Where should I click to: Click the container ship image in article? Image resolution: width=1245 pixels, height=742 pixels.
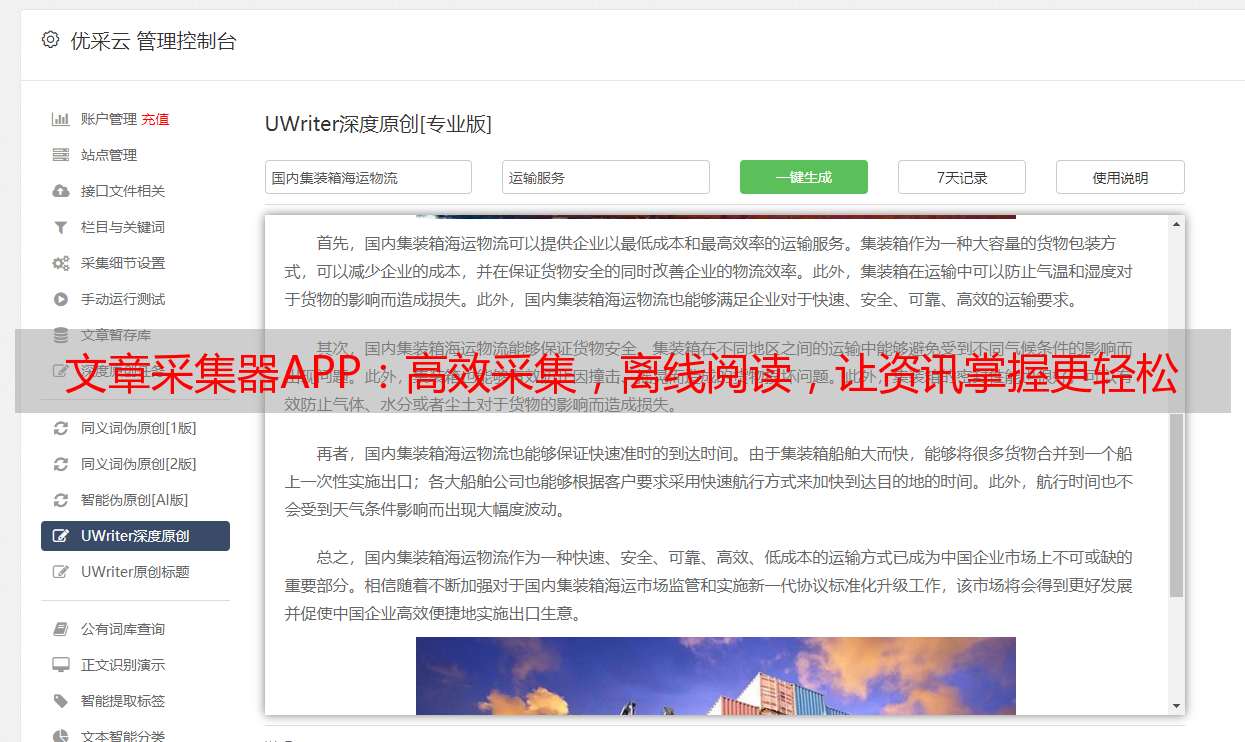(x=716, y=676)
